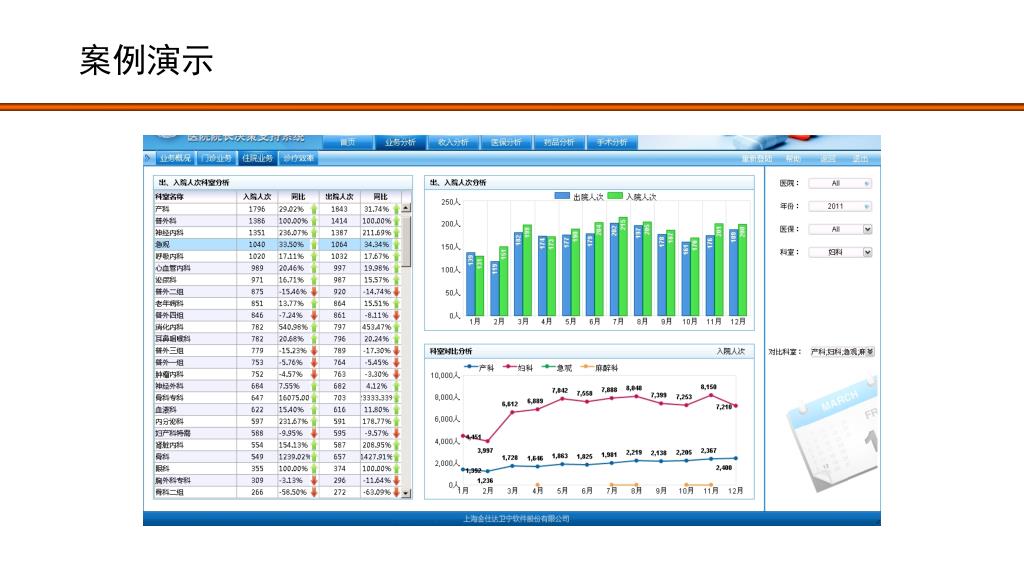This screenshot has height=576, width=1024.
Task: Click the blue 出院人次 legend swatch
Action: 562,196
